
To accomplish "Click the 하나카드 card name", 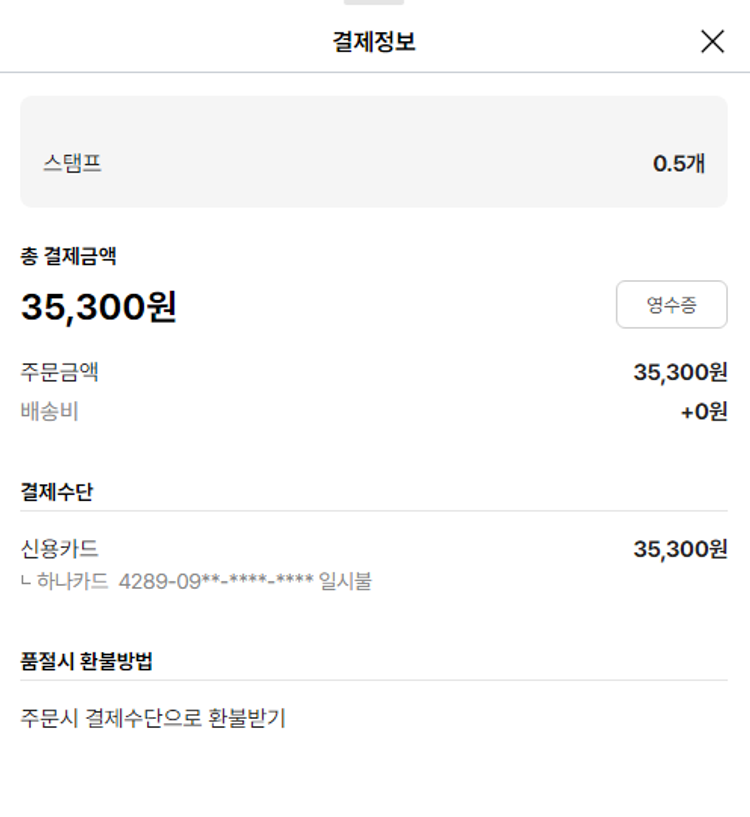I will (73, 581).
